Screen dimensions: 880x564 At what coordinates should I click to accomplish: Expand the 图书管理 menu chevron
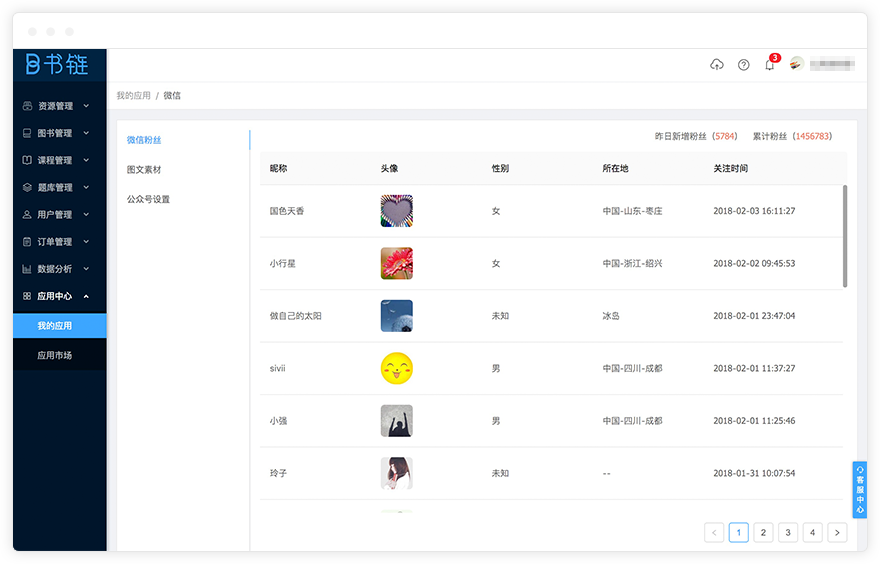click(86, 133)
